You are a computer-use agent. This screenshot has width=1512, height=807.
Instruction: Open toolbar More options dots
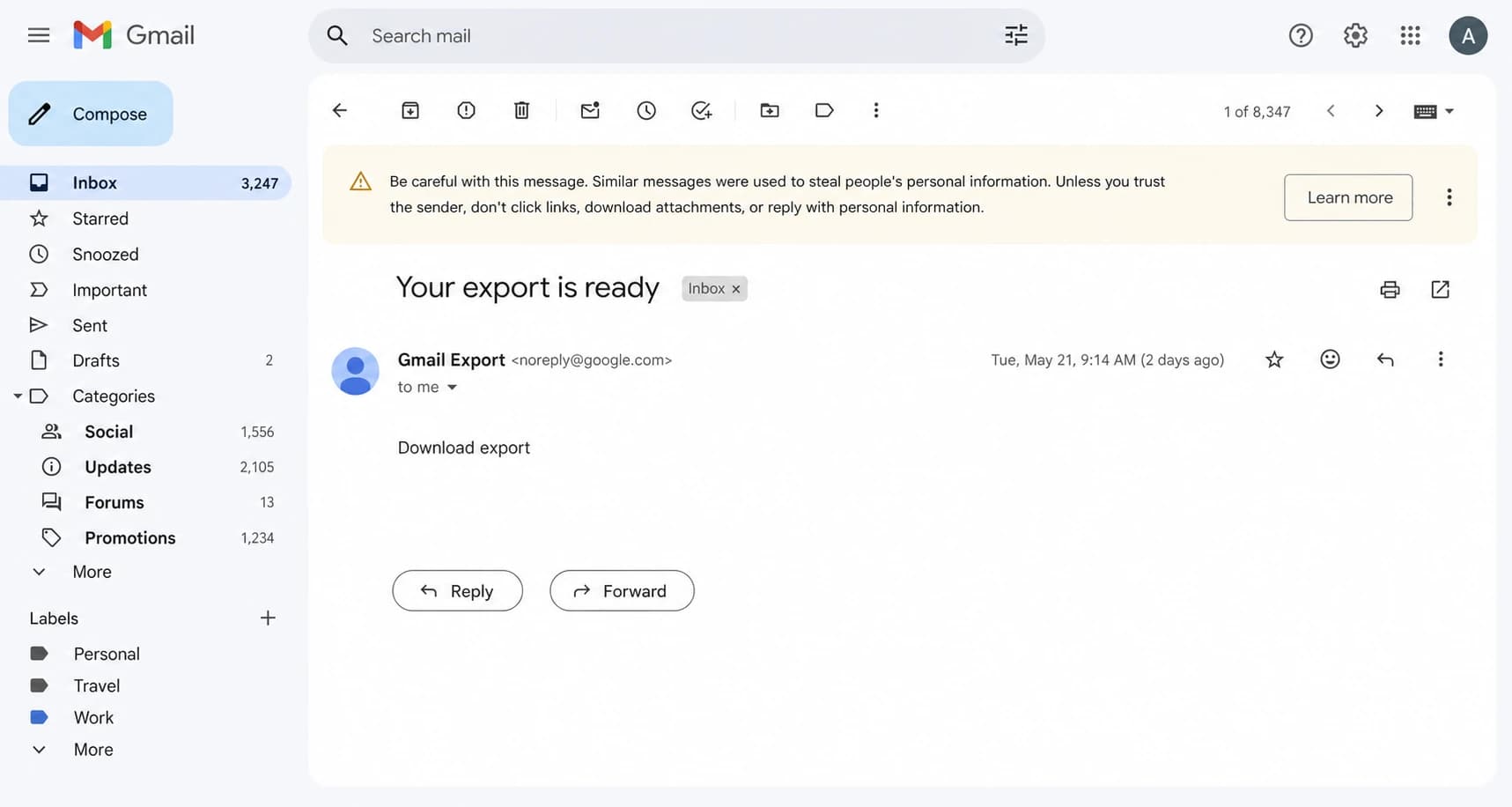[x=875, y=110]
